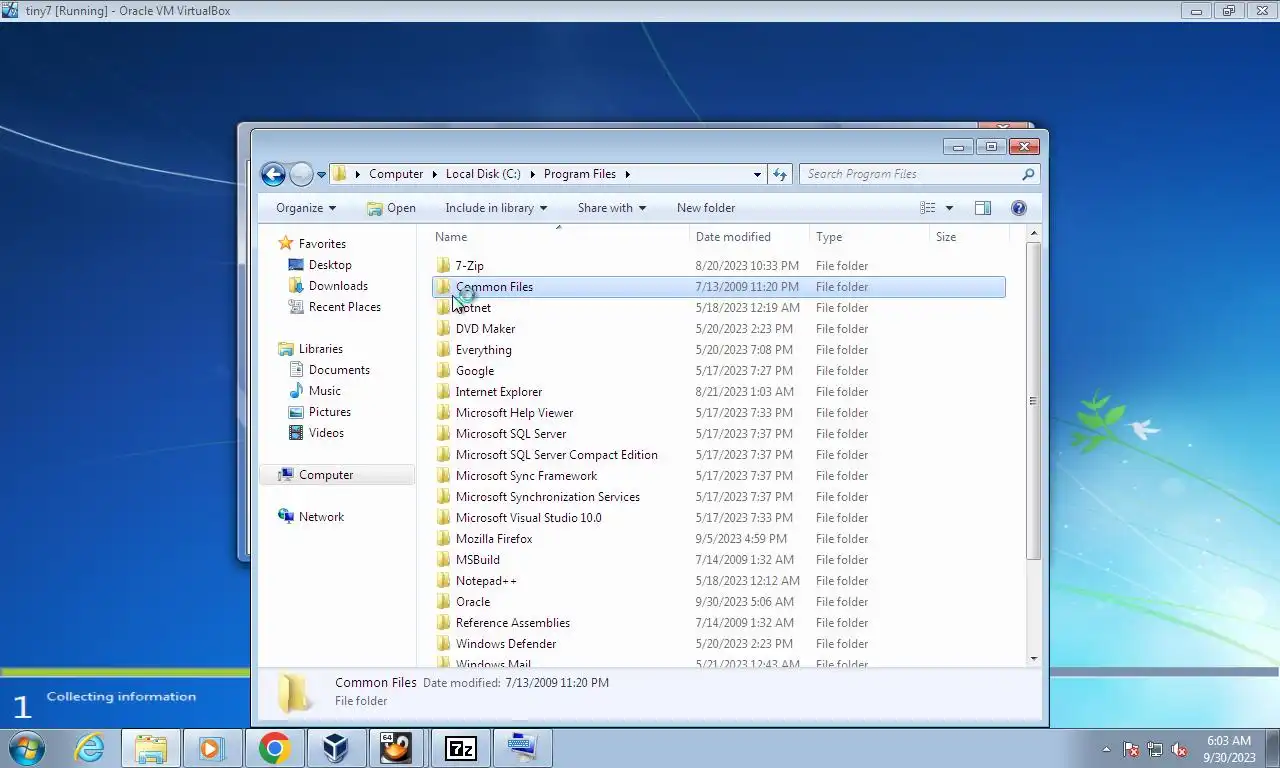Click Computer in the address breadcrumb

[396, 174]
